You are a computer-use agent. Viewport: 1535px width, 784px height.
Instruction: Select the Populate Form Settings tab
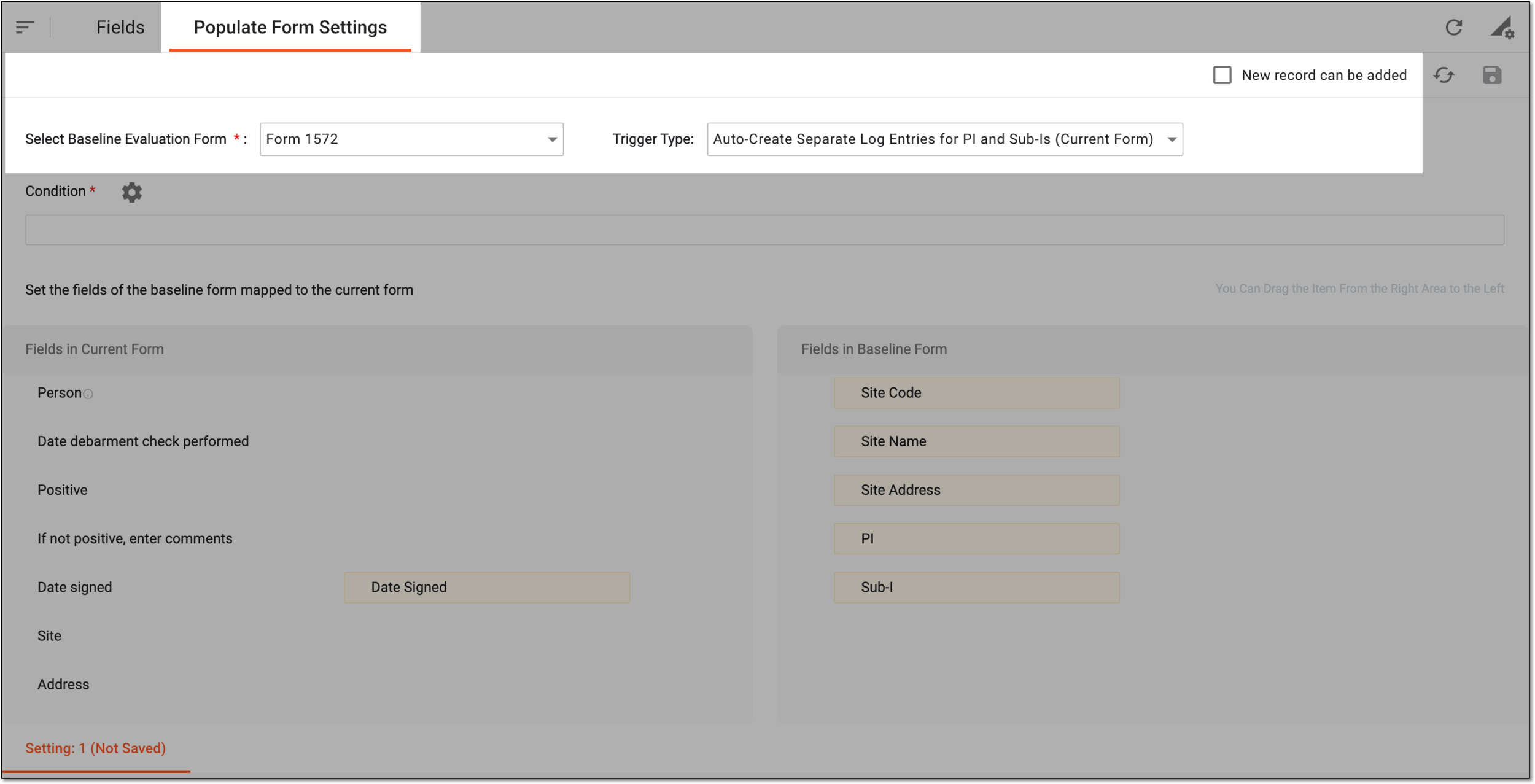click(290, 27)
